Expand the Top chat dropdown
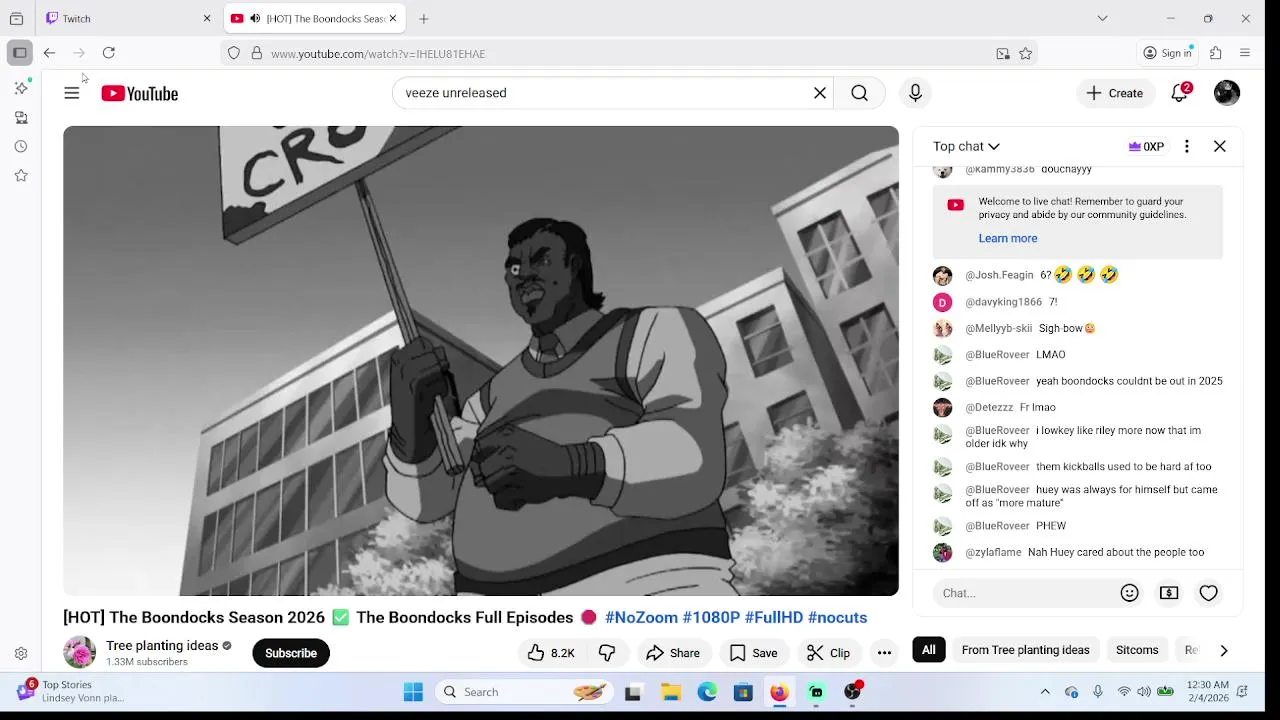The height and width of the screenshot is (720, 1280). (966, 146)
